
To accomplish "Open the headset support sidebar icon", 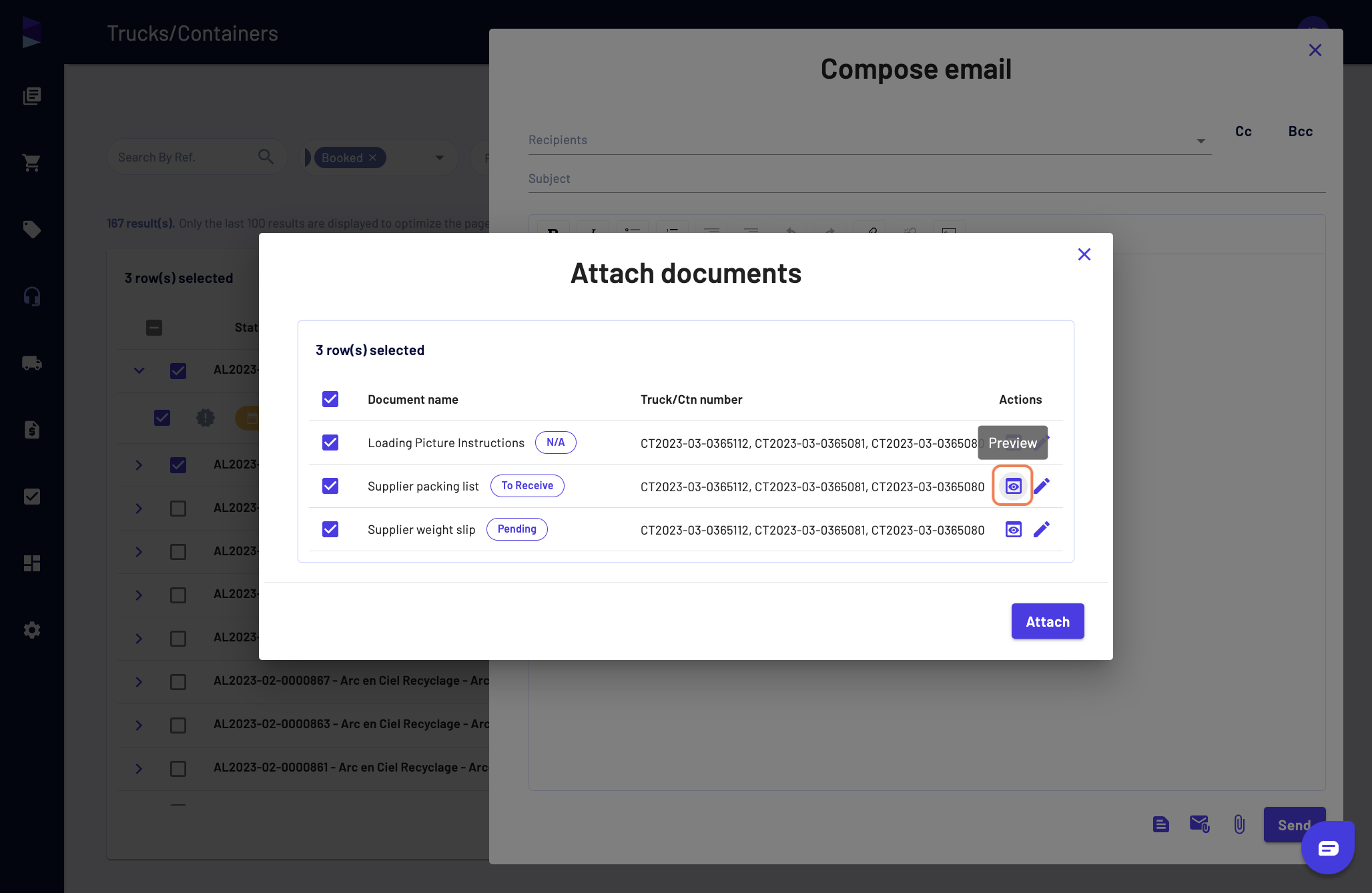I will coord(31,296).
